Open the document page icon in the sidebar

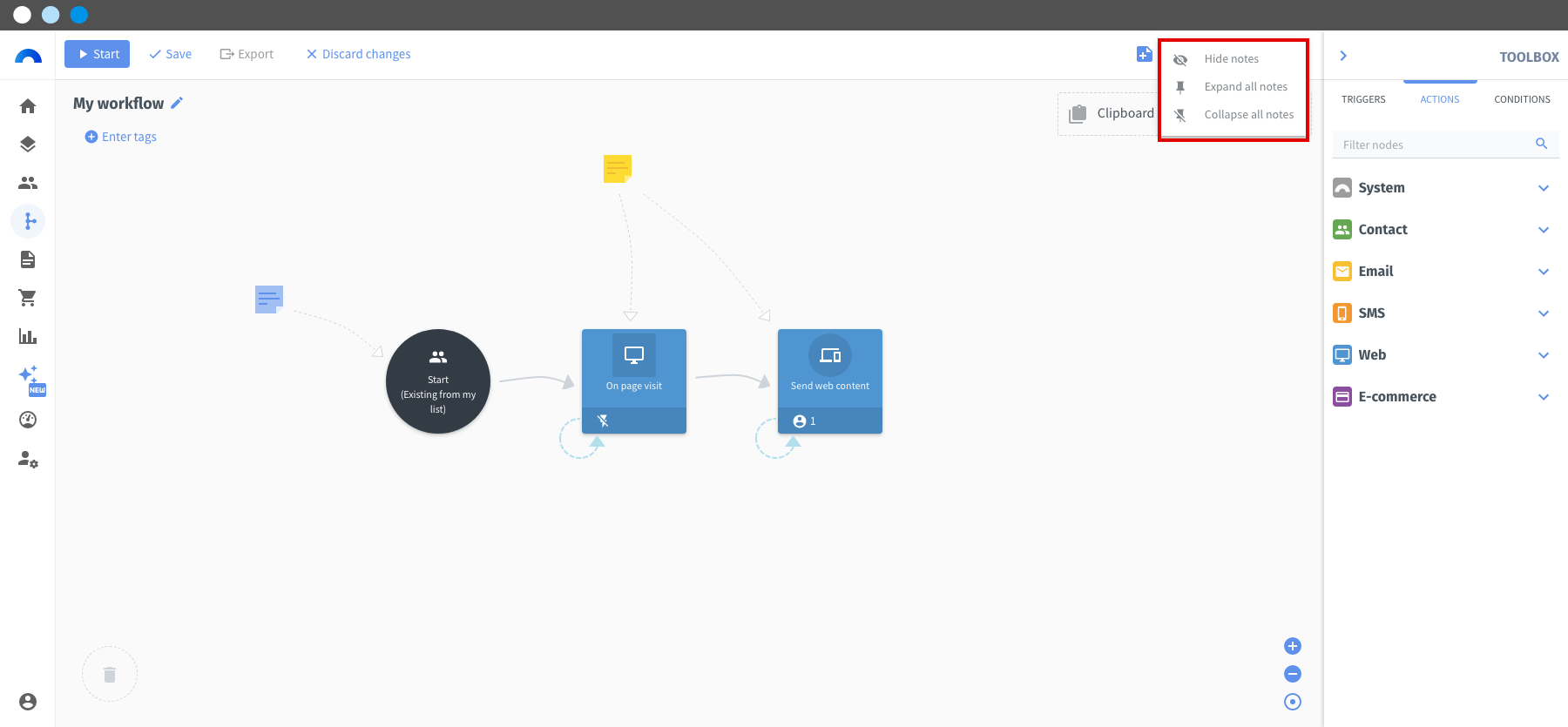click(28, 259)
